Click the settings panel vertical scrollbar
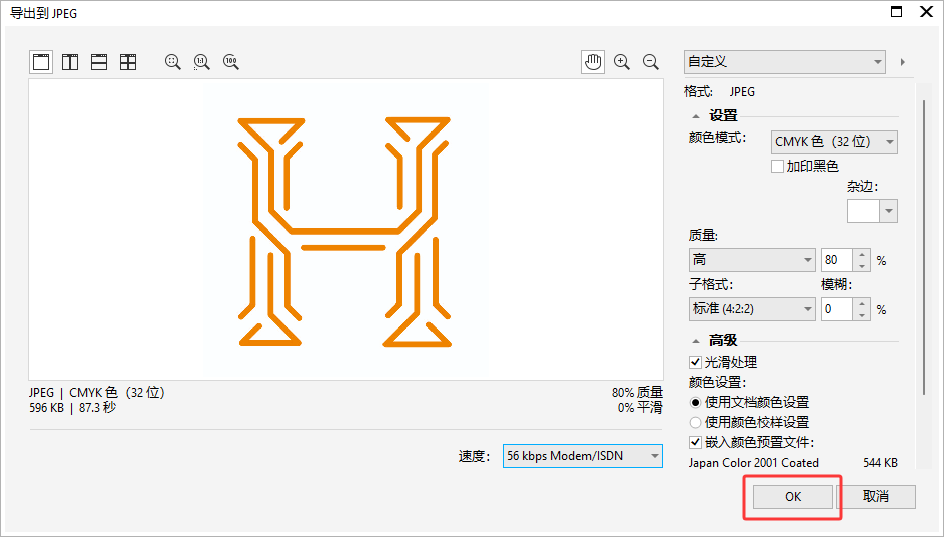 click(924, 247)
